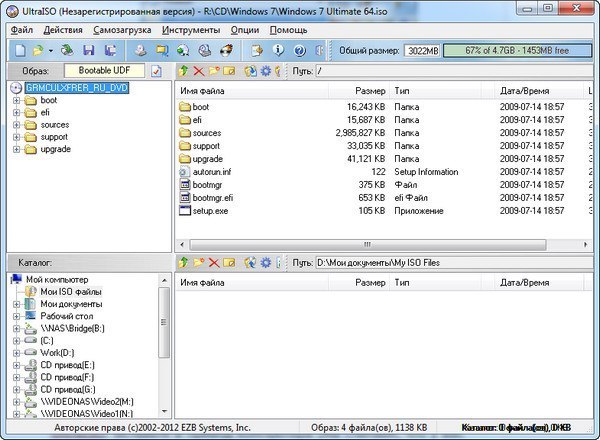The image size is (600, 440).
Task: Click the gear properties icon in the image pane
Action: pyautogui.click(x=265, y=72)
